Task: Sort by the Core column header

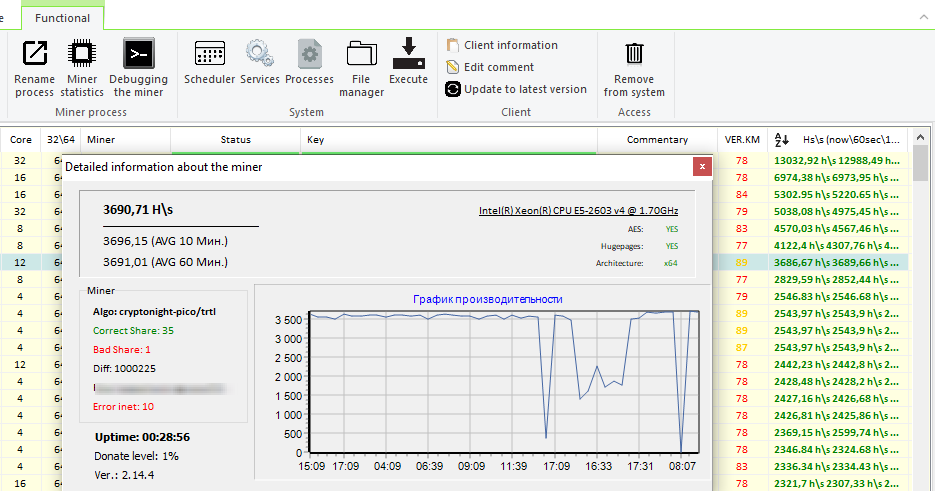Action: pyautogui.click(x=20, y=140)
